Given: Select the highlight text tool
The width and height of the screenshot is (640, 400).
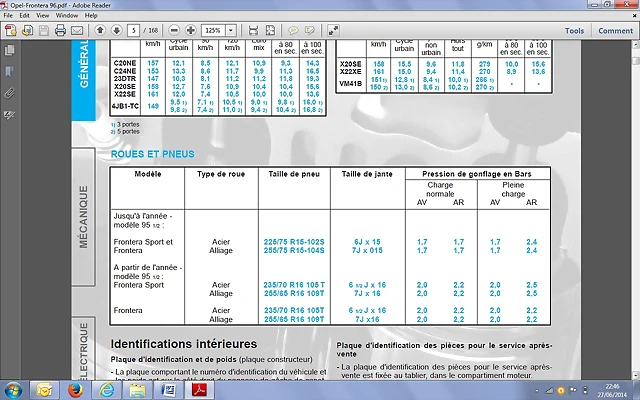Looking at the screenshot, I should [310, 31].
